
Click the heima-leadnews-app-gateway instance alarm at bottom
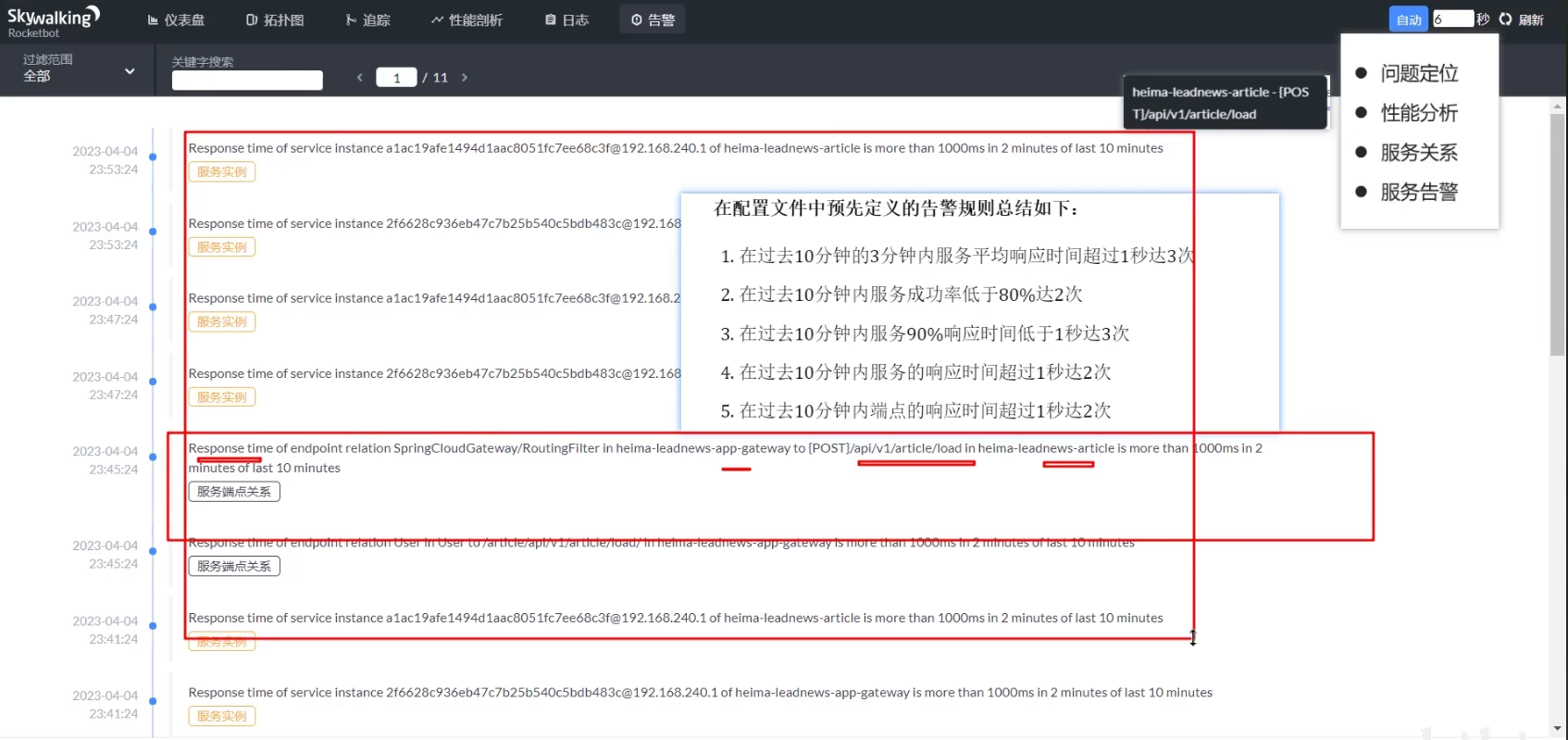(700, 693)
